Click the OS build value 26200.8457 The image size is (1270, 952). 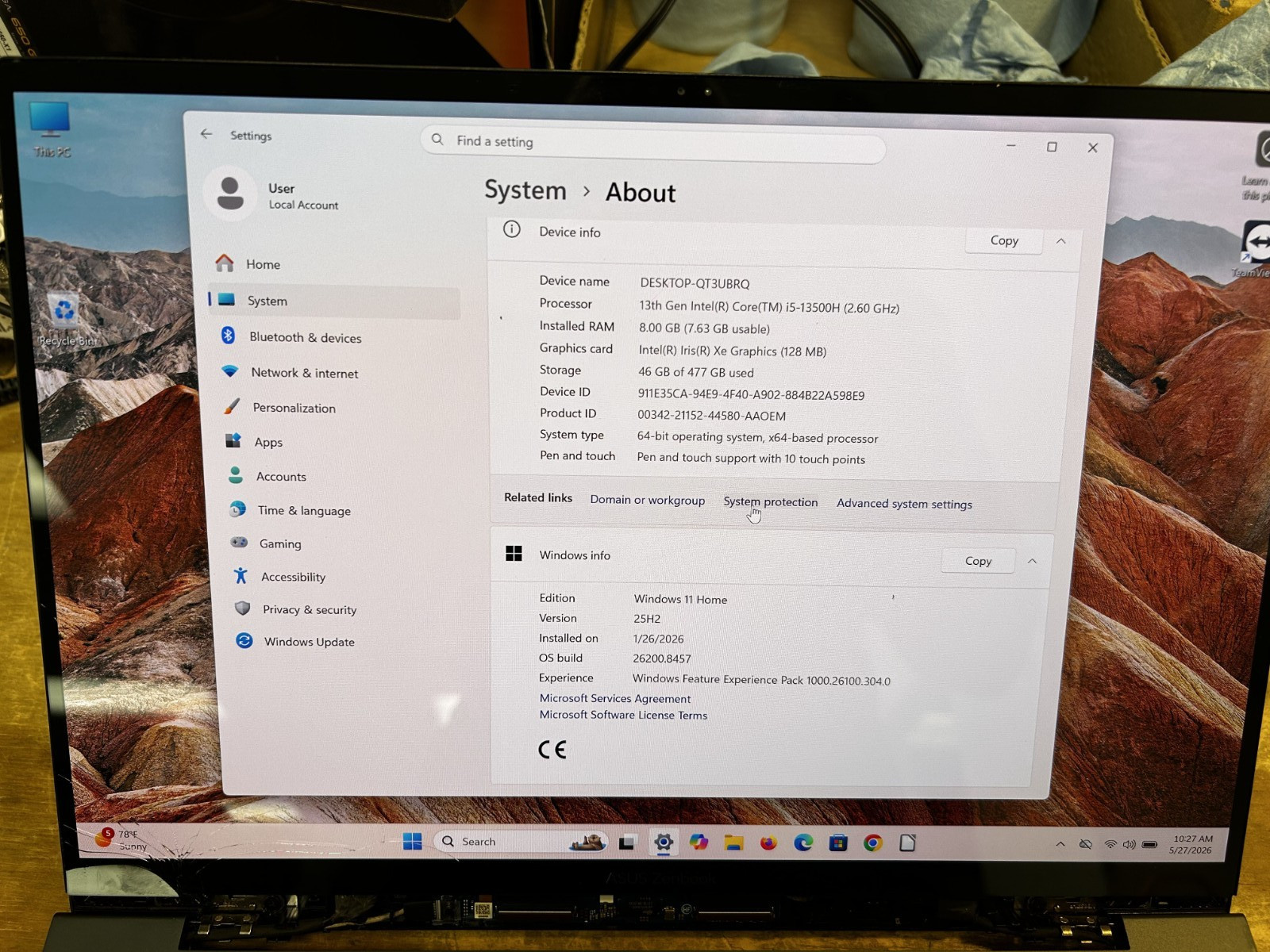(x=662, y=658)
